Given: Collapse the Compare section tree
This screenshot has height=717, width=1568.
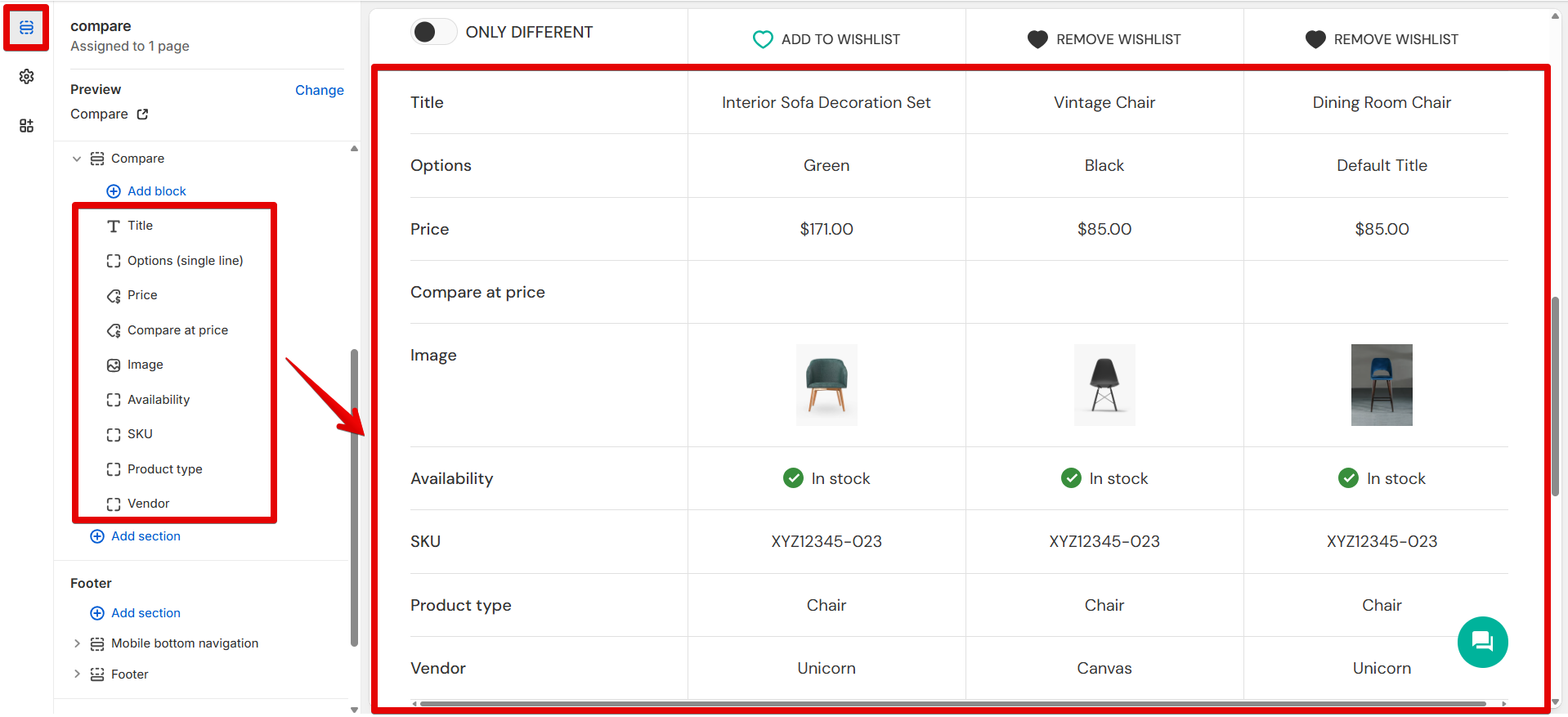Looking at the screenshot, I should (x=77, y=159).
